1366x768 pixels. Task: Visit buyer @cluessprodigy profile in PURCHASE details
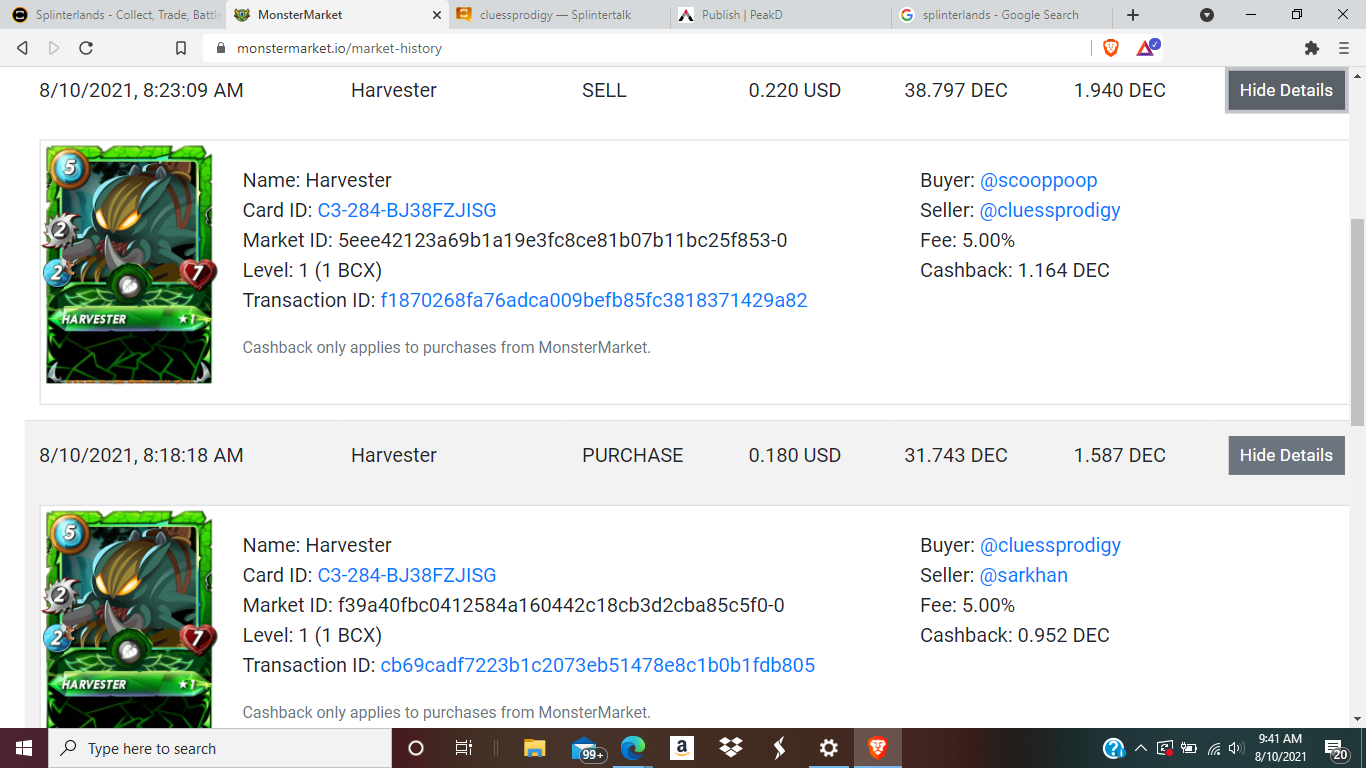[x=1050, y=545]
